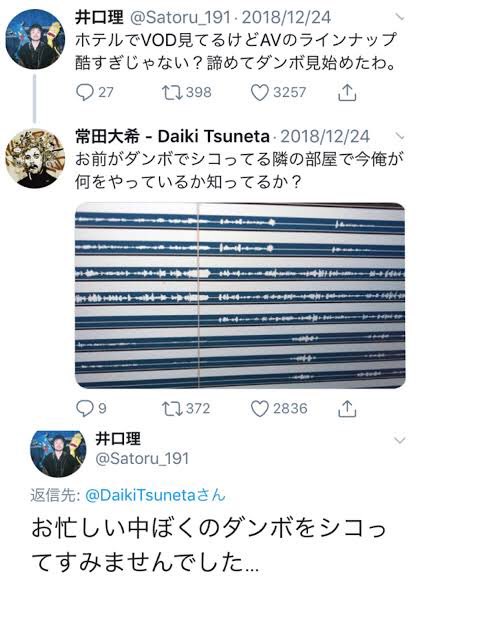Open the chevron menu on Daiki Tsuneta's tweet
The image size is (480, 640).
pyautogui.click(x=400, y=136)
